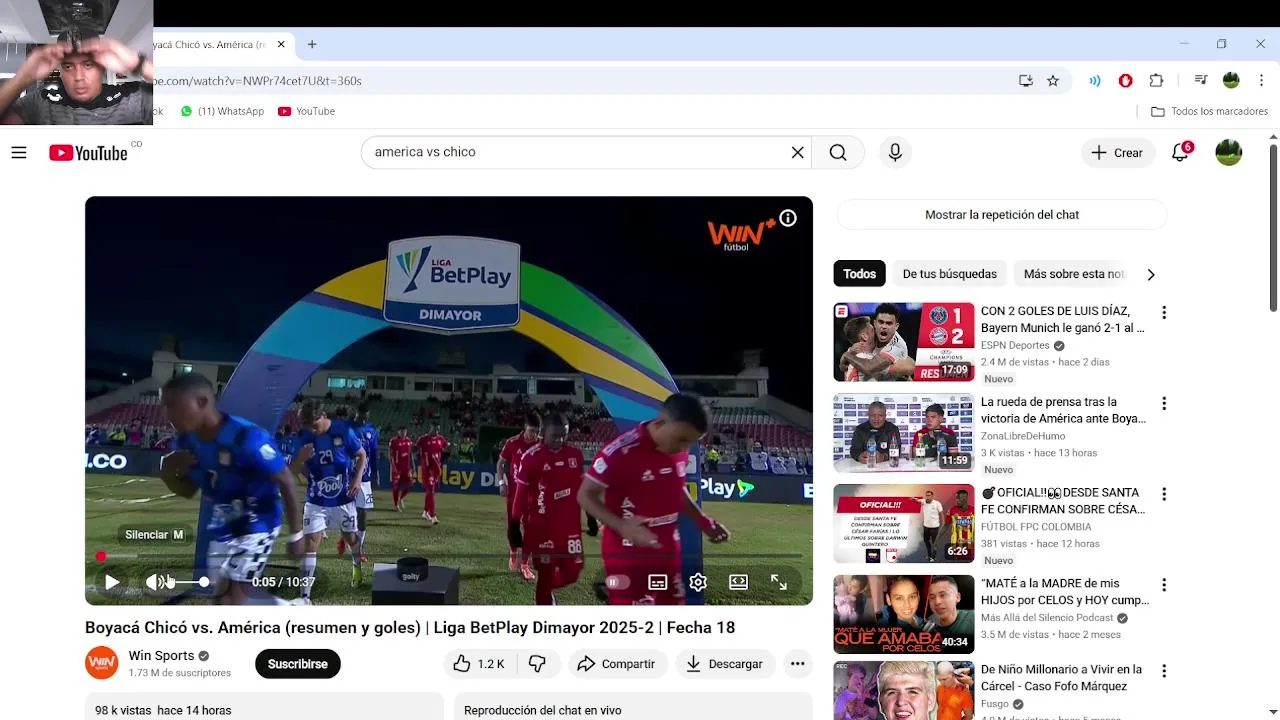Open the browser three-dot menu
Viewport: 1280px width, 720px height.
pyautogui.click(x=1259, y=81)
